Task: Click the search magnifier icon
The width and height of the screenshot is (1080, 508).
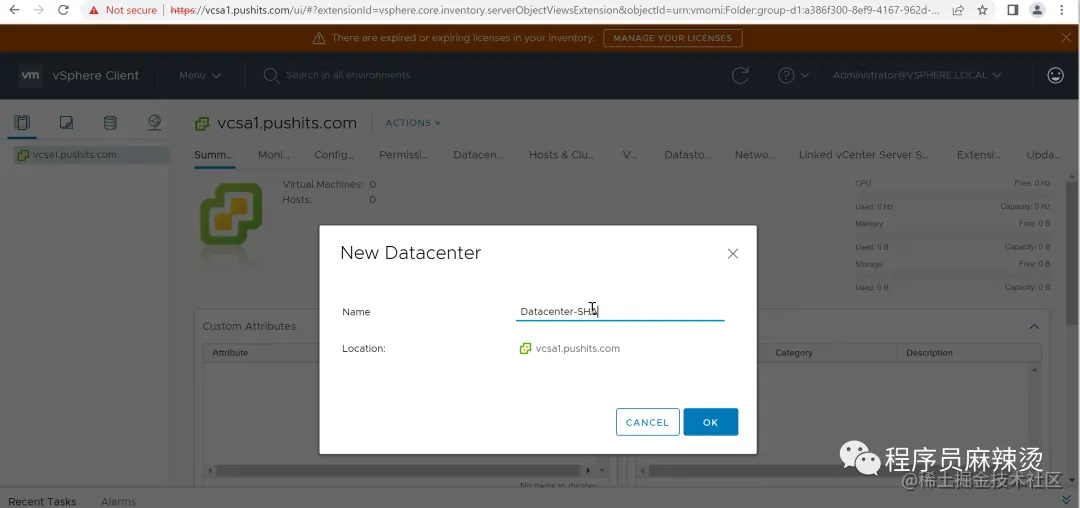Action: [x=271, y=75]
